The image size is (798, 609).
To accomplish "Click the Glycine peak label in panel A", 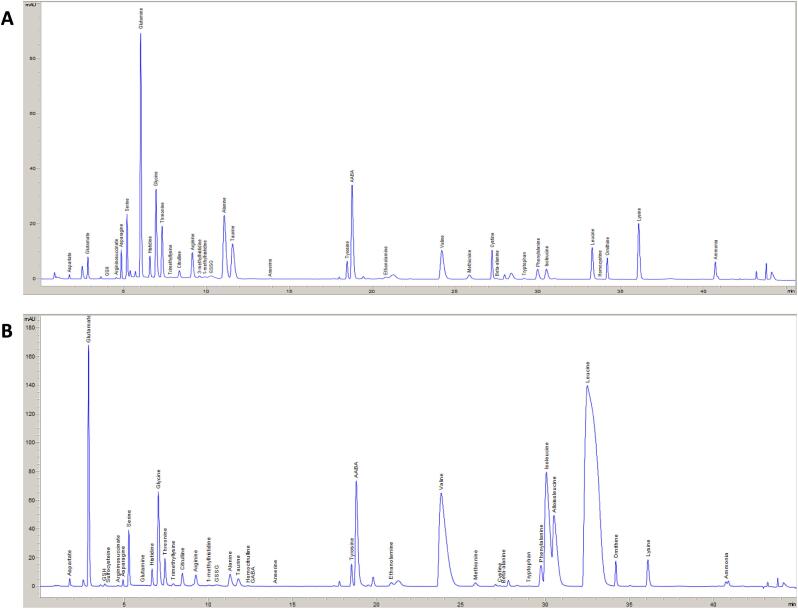I will [x=156, y=179].
